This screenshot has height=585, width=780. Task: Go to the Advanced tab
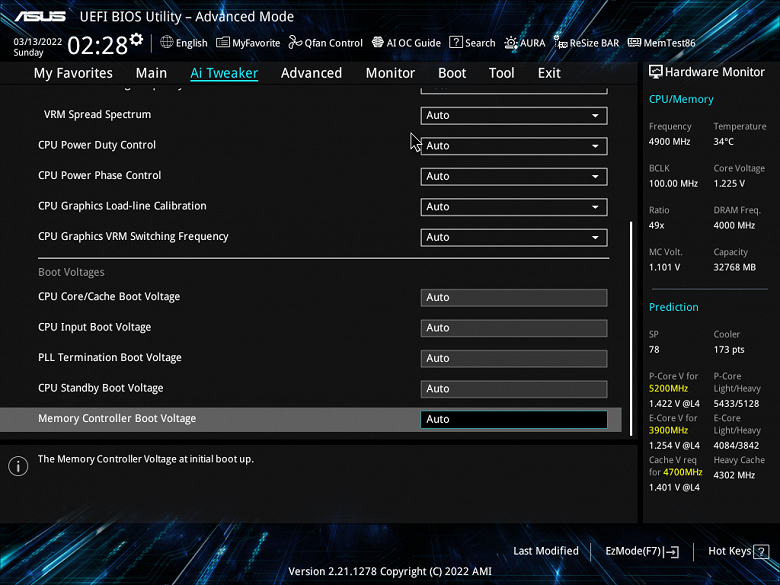(x=311, y=73)
